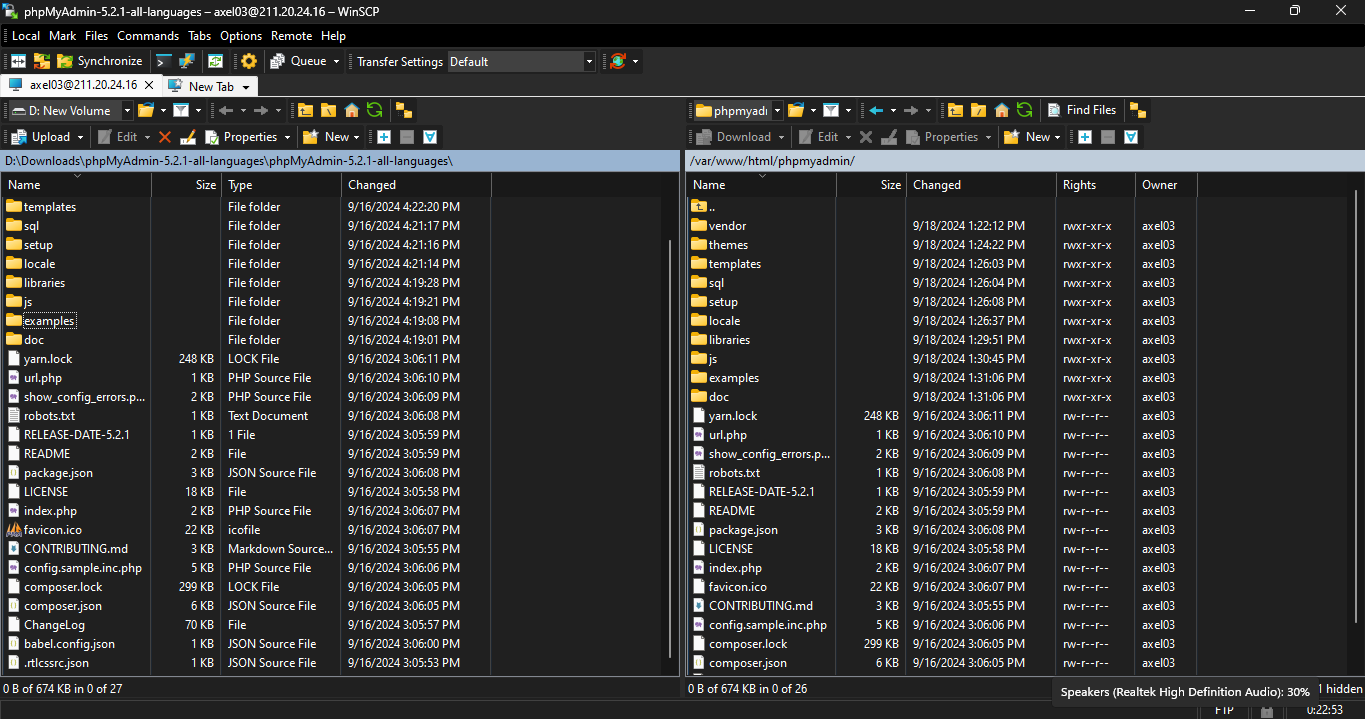This screenshot has width=1365, height=719.
Task: Click the '1 hidden' status bar text
Action: click(x=1340, y=688)
